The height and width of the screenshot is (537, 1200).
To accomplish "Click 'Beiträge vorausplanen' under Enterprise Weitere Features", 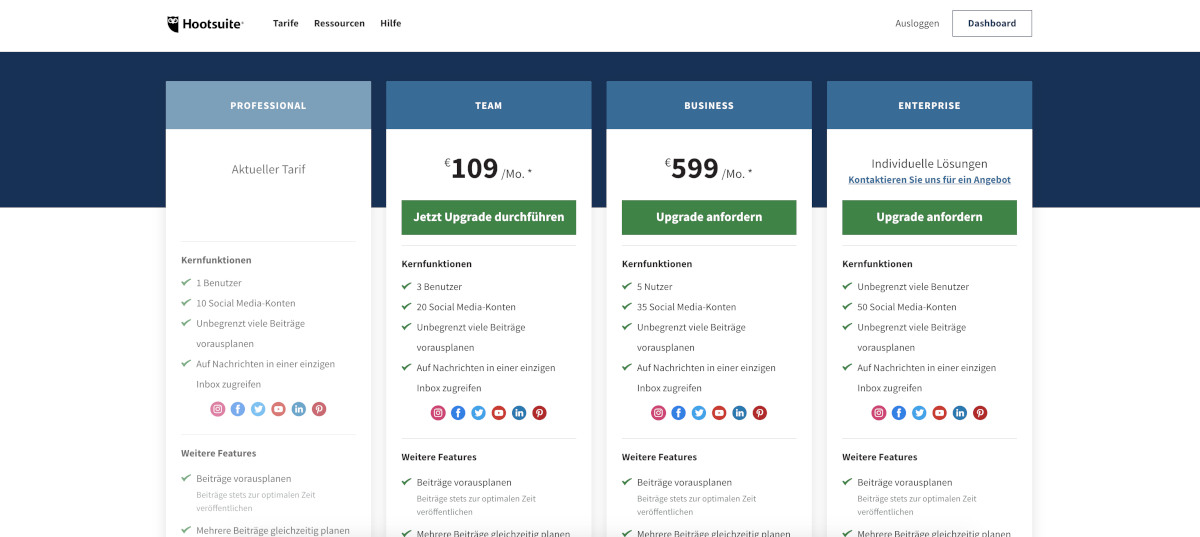I will 905,482.
